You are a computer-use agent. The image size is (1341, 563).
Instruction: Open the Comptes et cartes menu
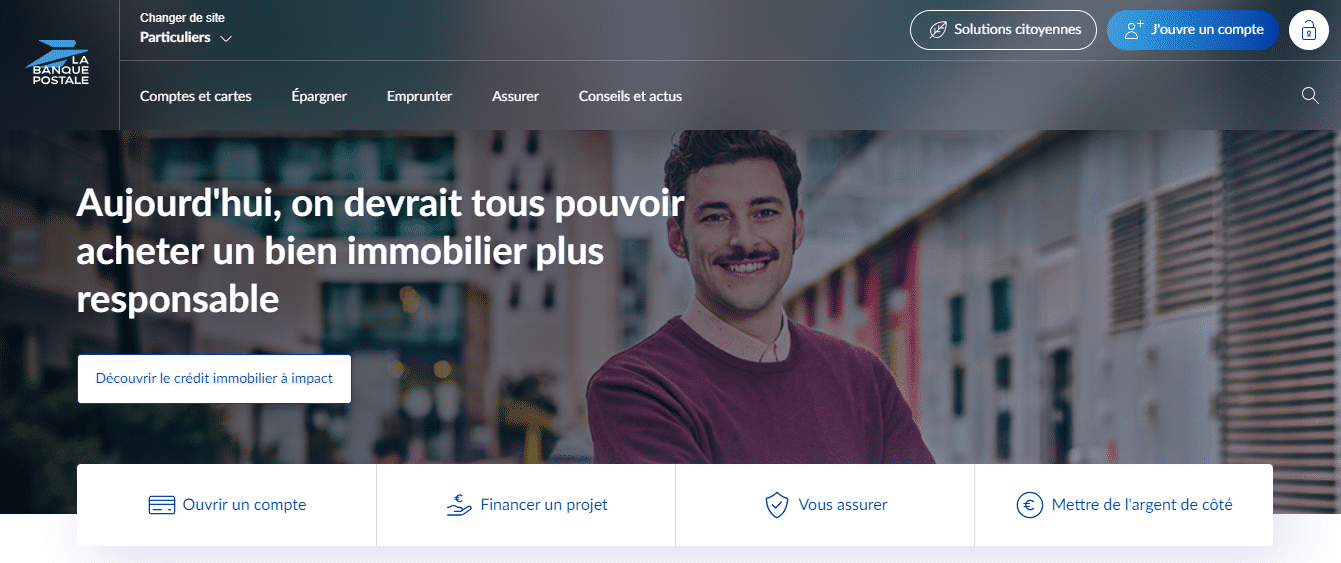(196, 96)
